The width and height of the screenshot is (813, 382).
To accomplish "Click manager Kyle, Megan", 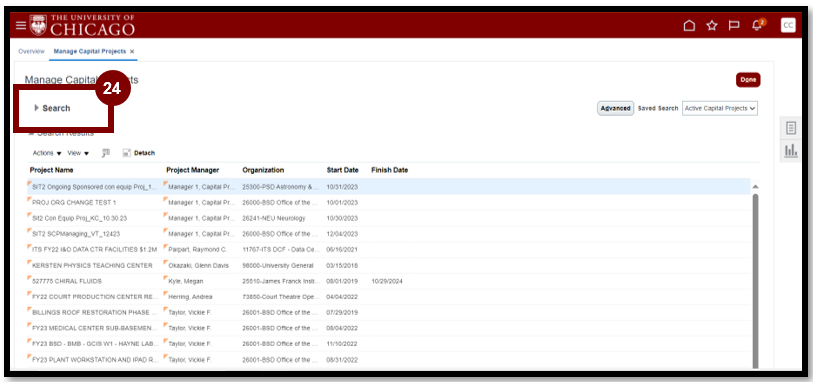I will (x=186, y=281).
